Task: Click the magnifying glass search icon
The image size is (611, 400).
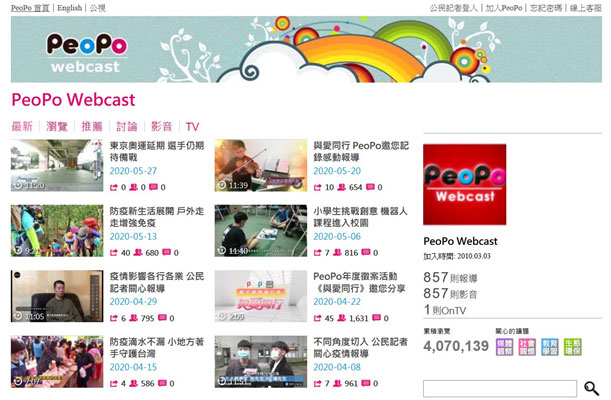Action: [591, 388]
